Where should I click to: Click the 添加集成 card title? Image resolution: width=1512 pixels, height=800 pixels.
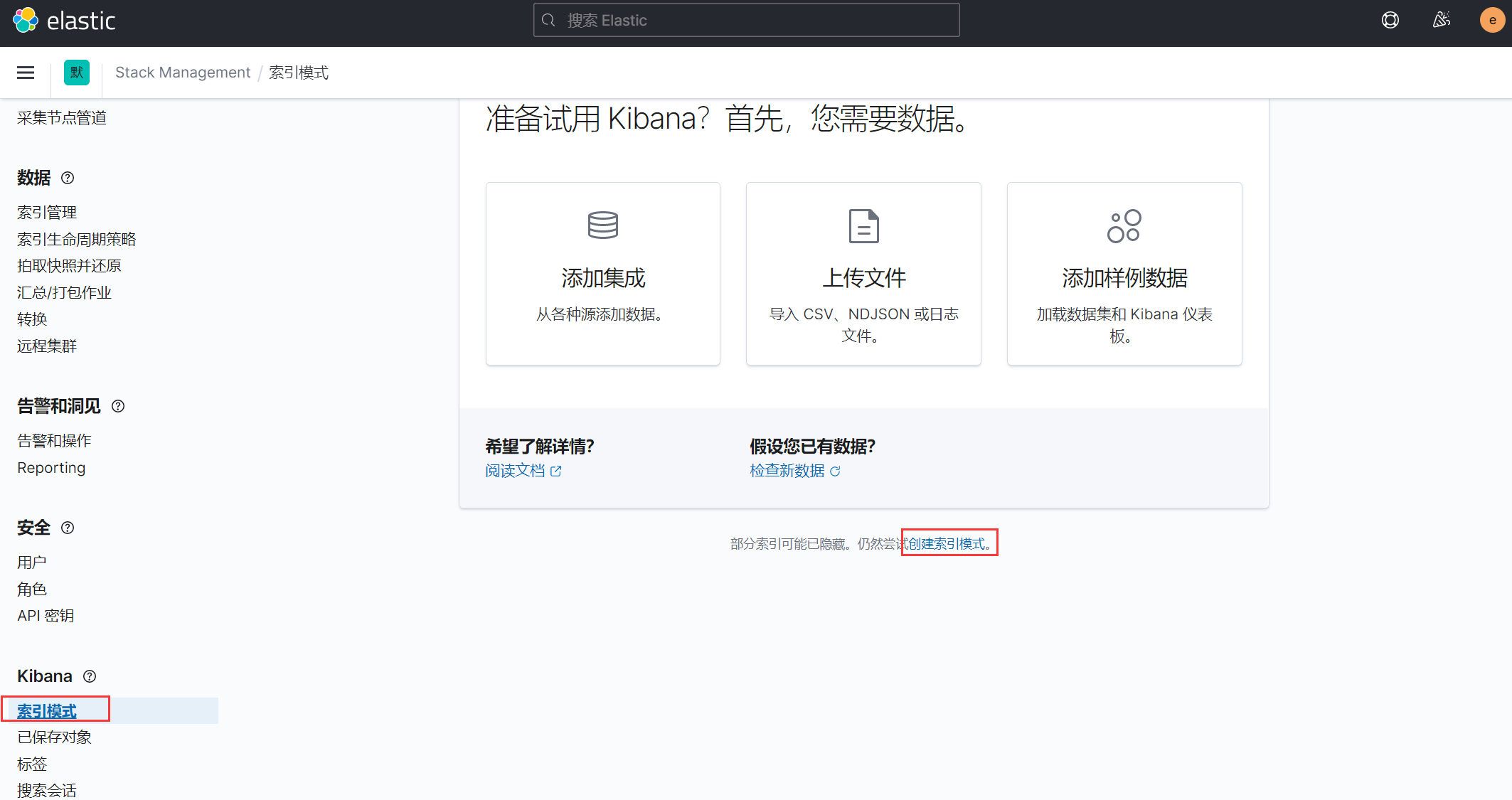pos(603,278)
